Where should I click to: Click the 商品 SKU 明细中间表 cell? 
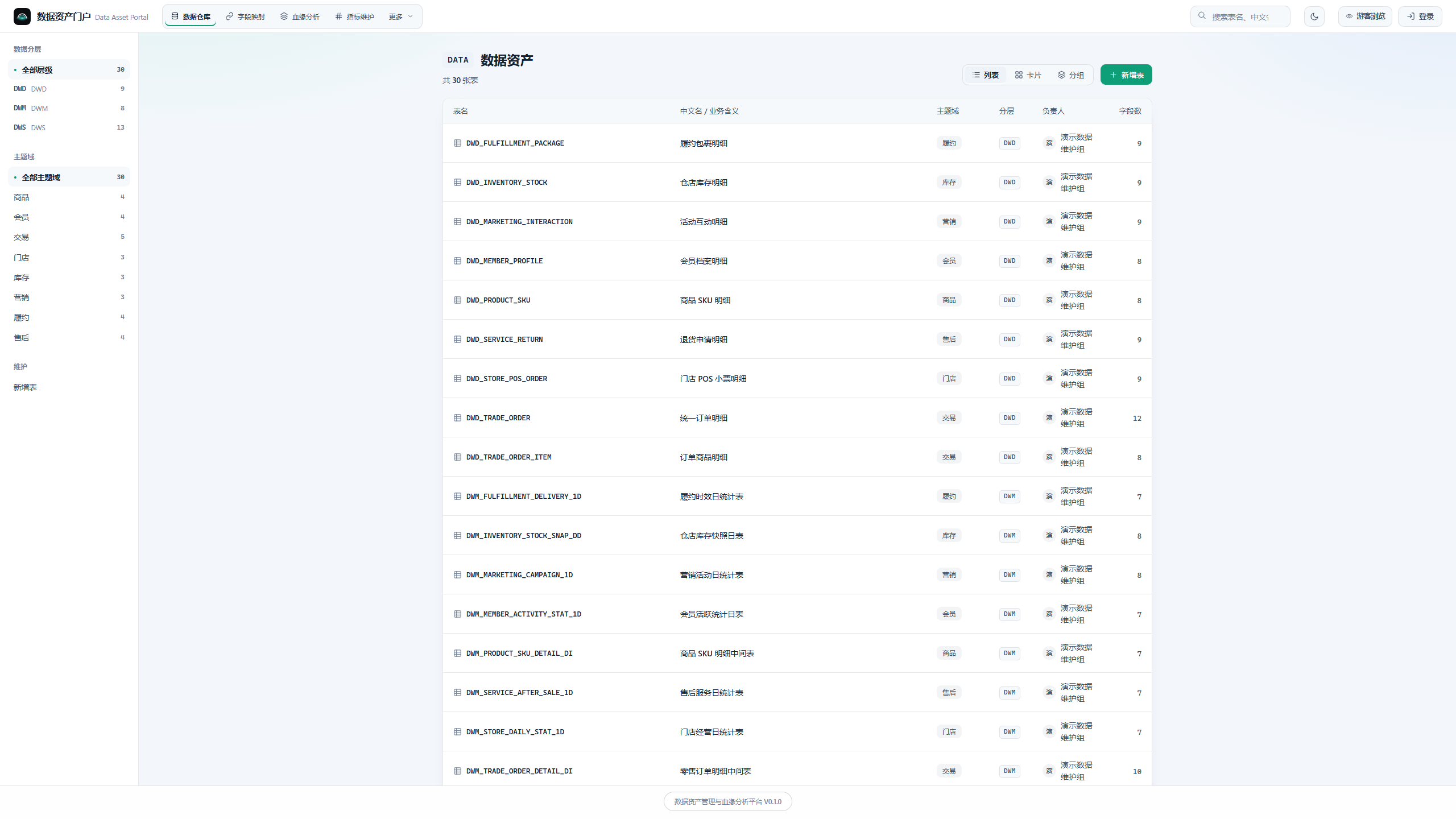pos(717,653)
